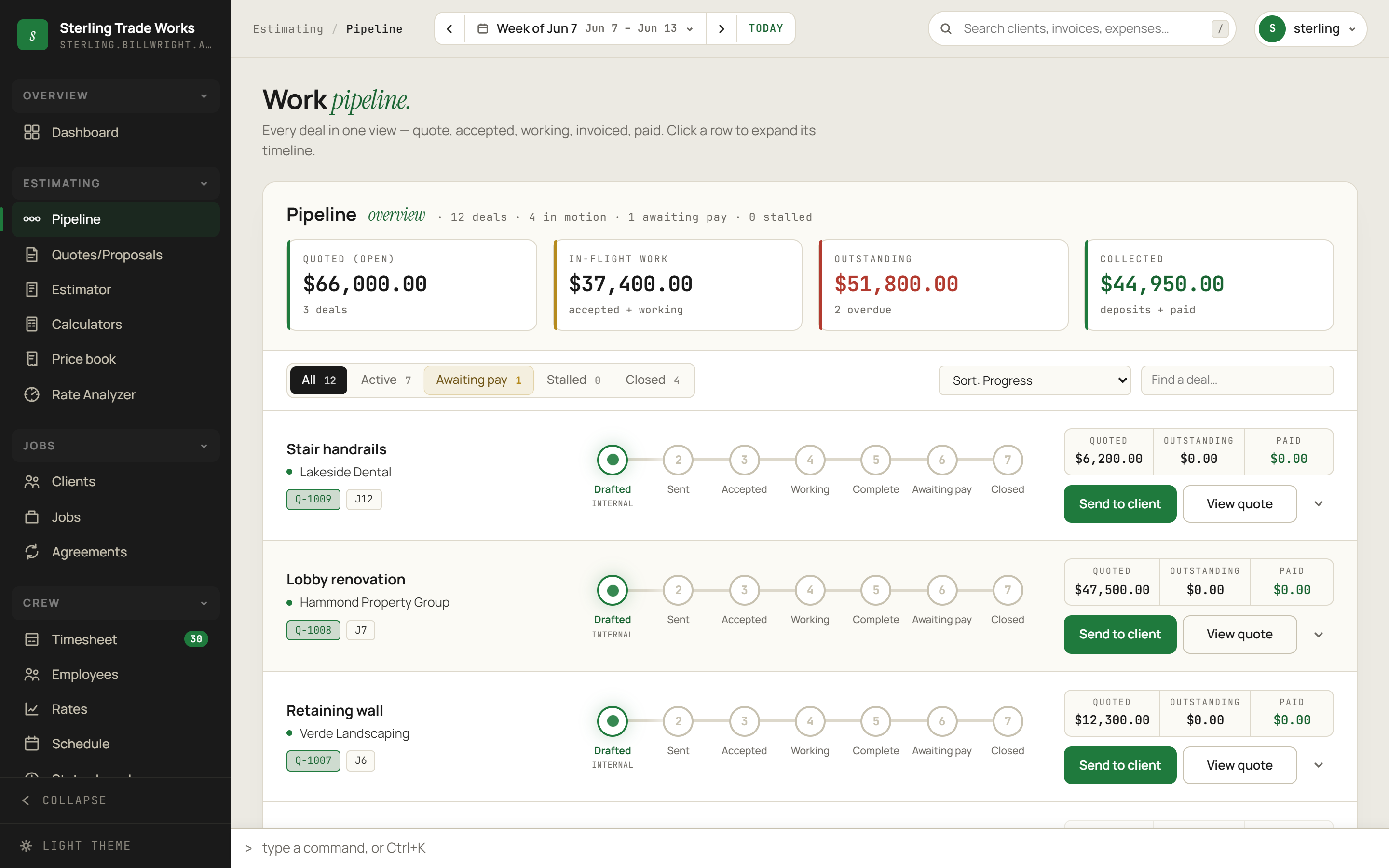Click the TODAY button
Viewport: 1389px width, 868px height.
pos(766,29)
